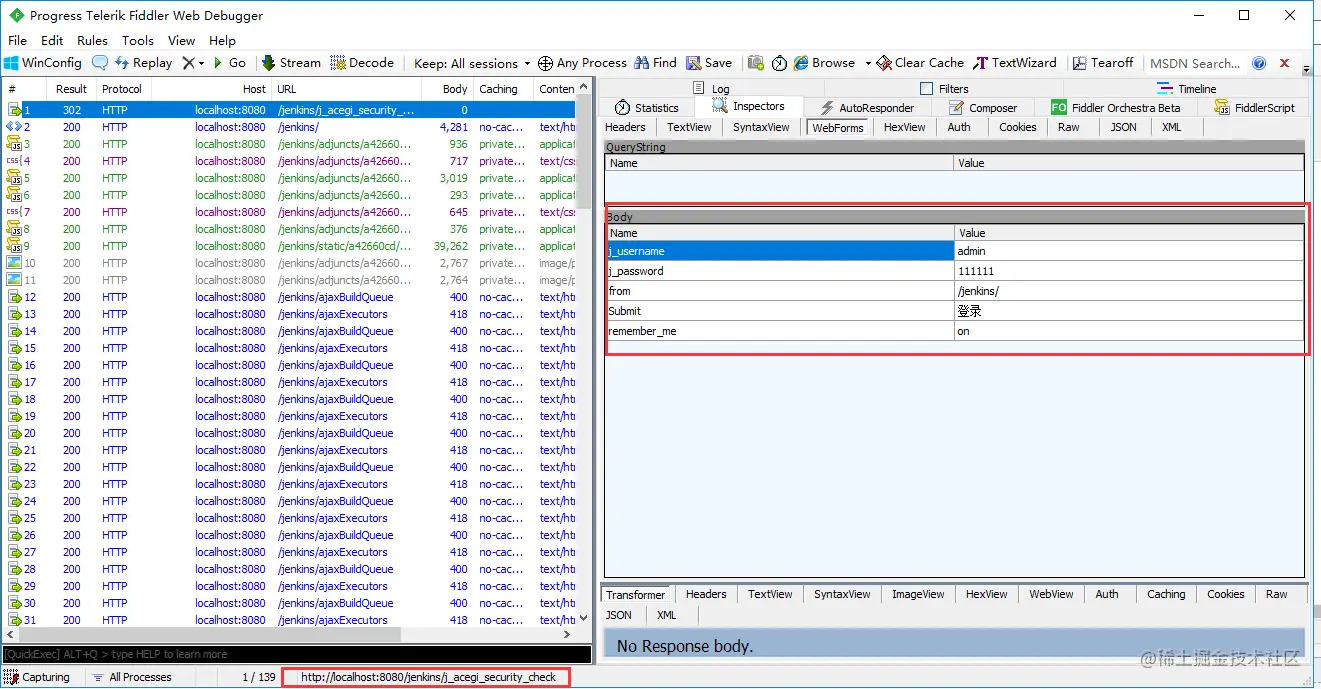Open the Help menu
Image resolution: width=1321 pixels, height=689 pixels.
pyautogui.click(x=222, y=41)
